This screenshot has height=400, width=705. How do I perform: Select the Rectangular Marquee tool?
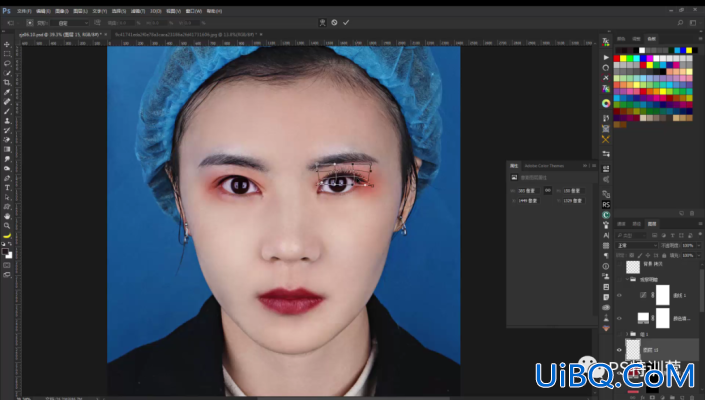(x=7, y=54)
